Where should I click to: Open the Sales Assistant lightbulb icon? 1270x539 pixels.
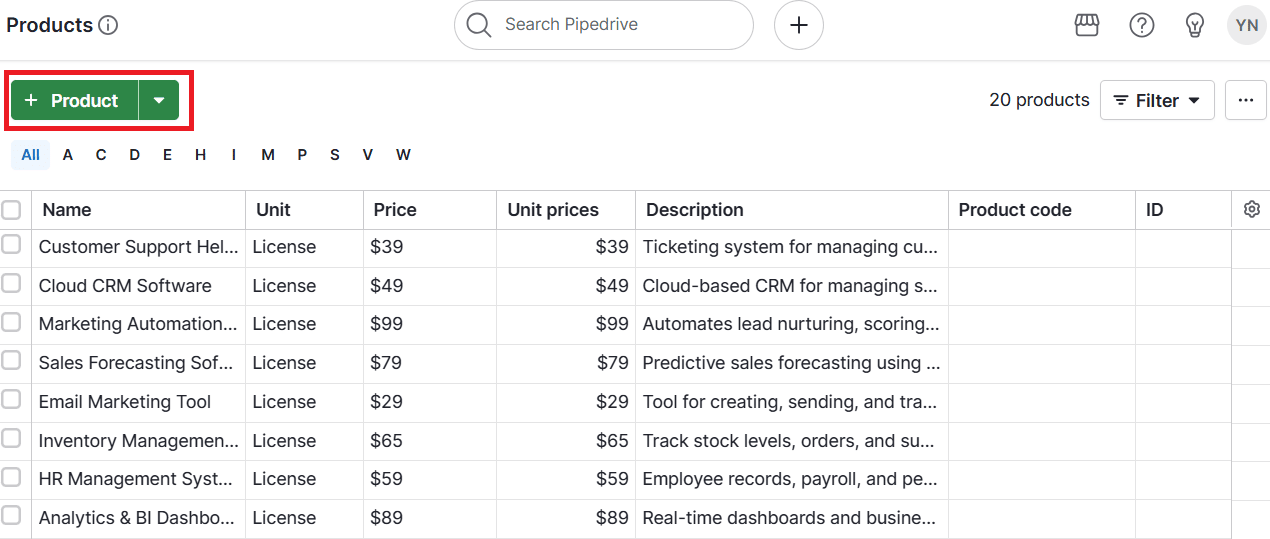(x=1194, y=25)
